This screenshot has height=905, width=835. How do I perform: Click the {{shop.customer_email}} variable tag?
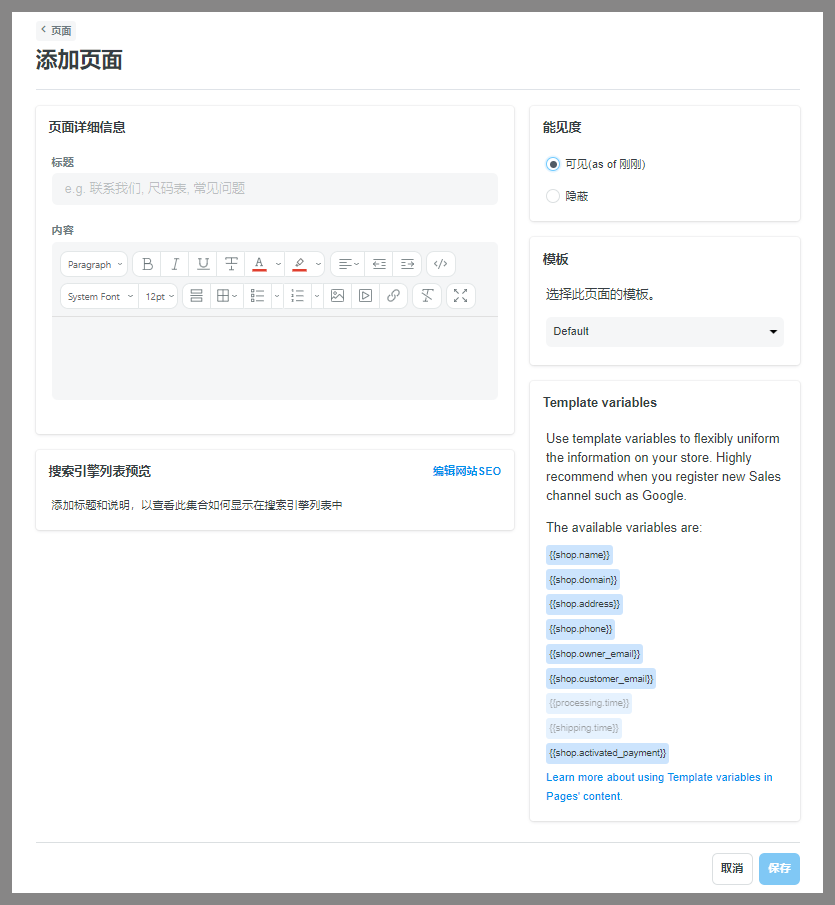[601, 679]
